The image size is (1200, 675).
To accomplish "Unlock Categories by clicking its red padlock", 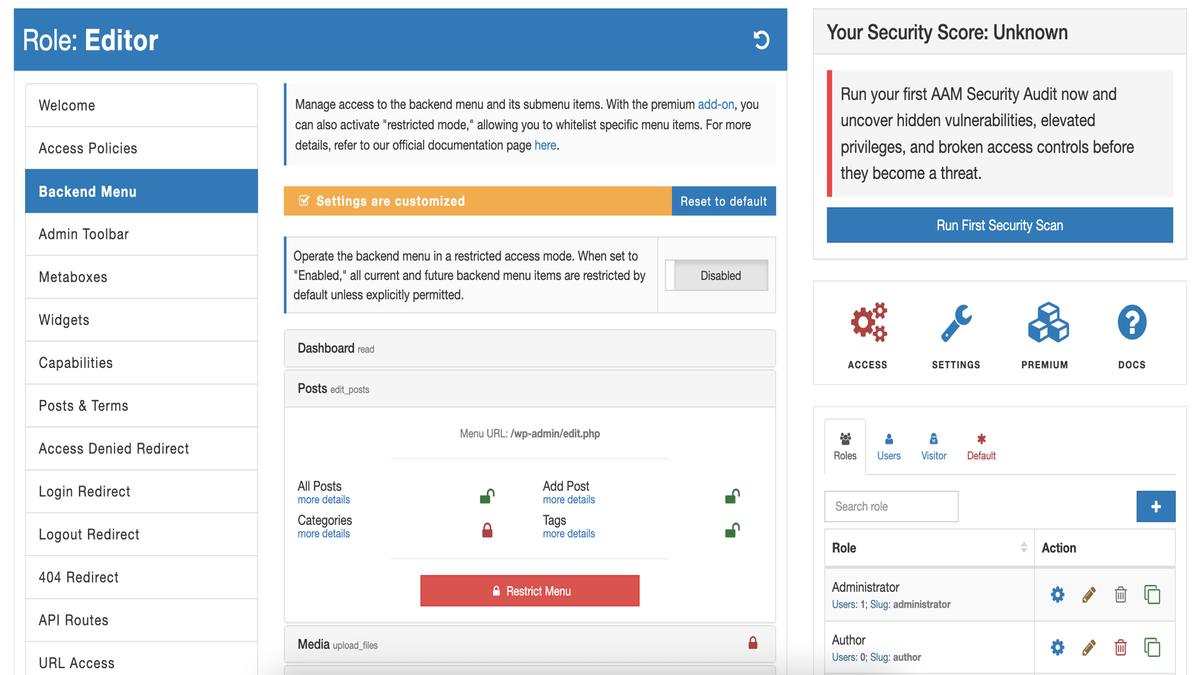I will tap(487, 530).
